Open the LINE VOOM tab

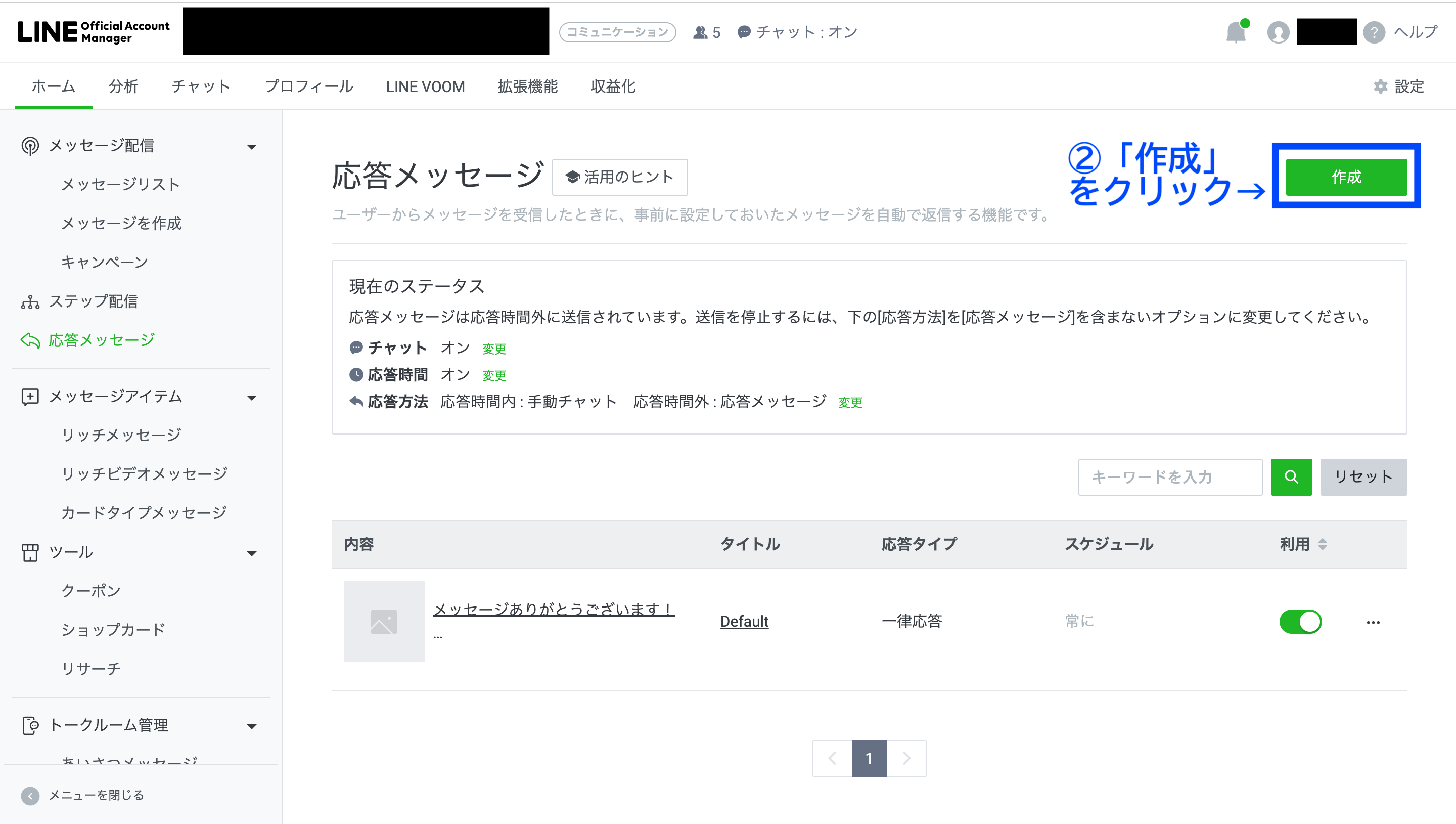[x=425, y=86]
